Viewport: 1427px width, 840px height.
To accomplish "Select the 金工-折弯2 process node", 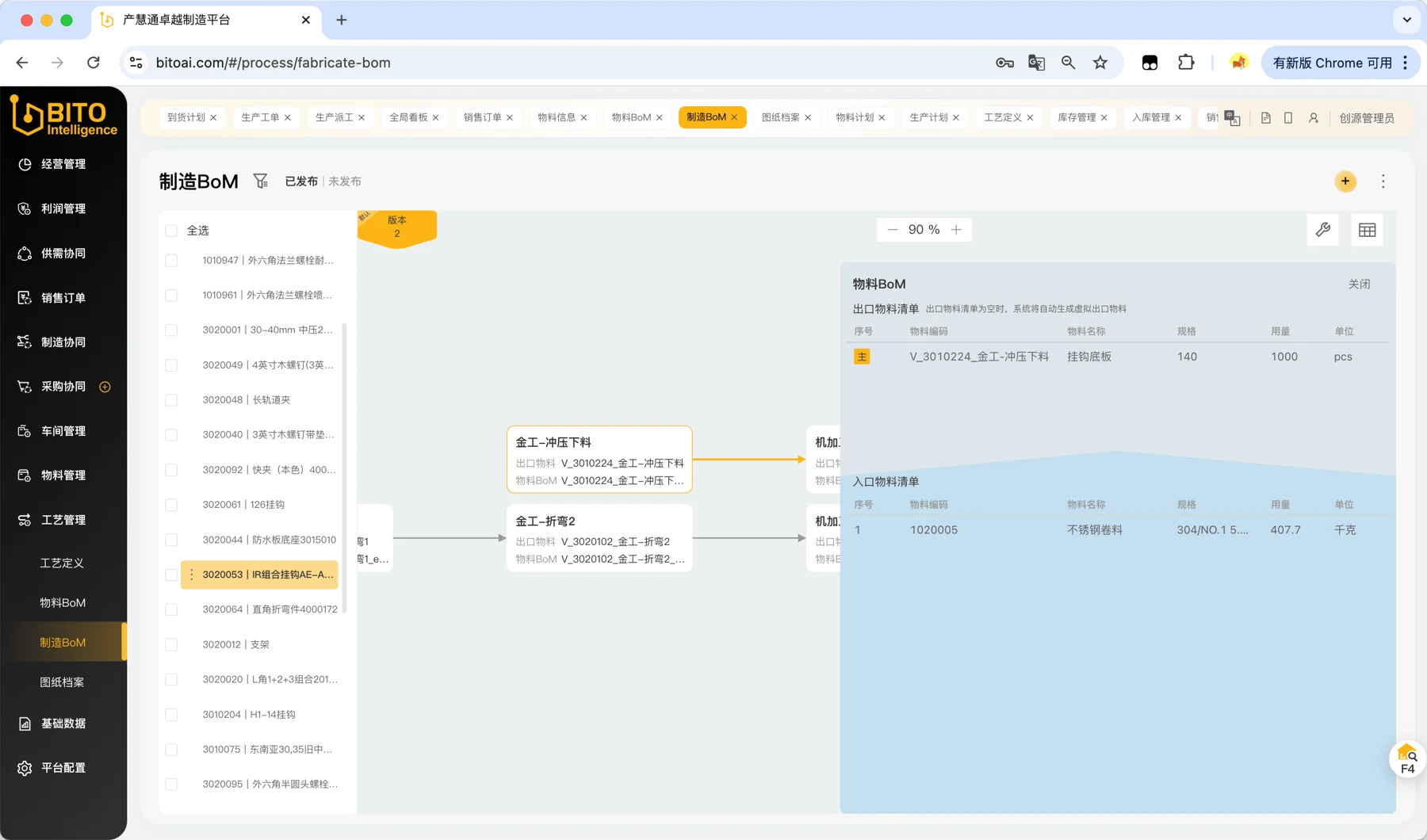I will (x=599, y=538).
